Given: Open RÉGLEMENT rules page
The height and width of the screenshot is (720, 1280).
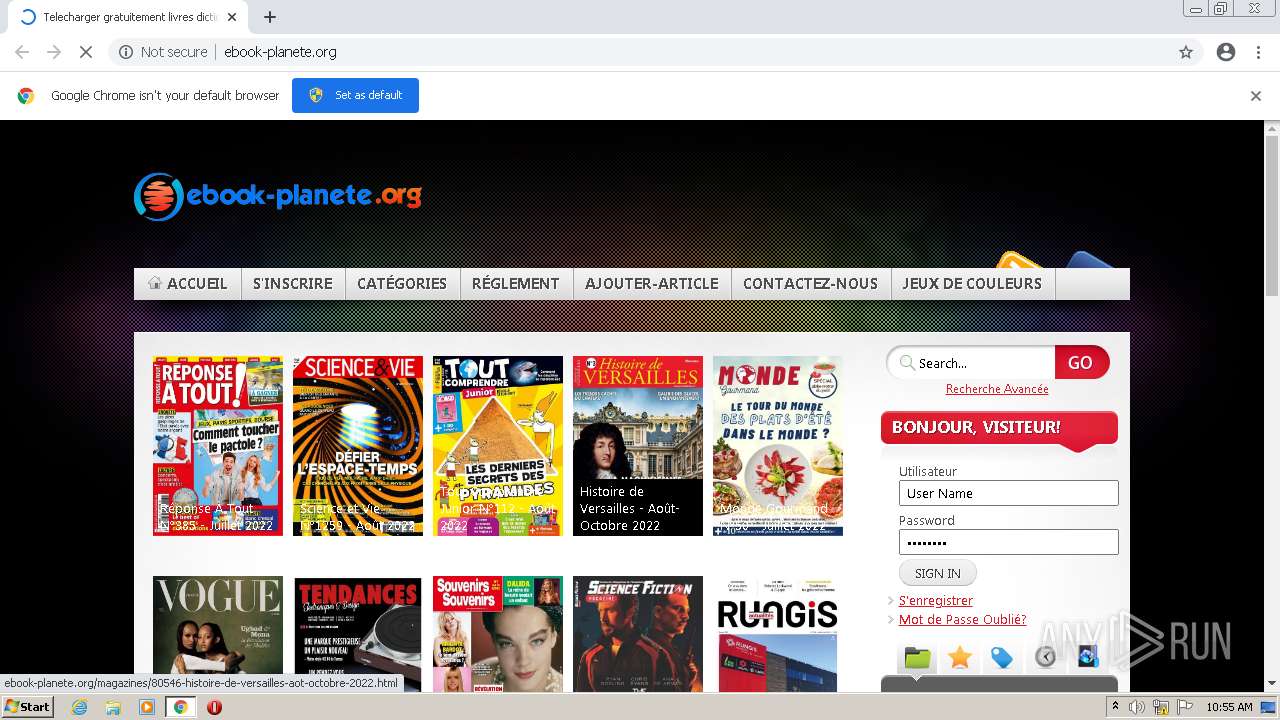Looking at the screenshot, I should tap(516, 284).
